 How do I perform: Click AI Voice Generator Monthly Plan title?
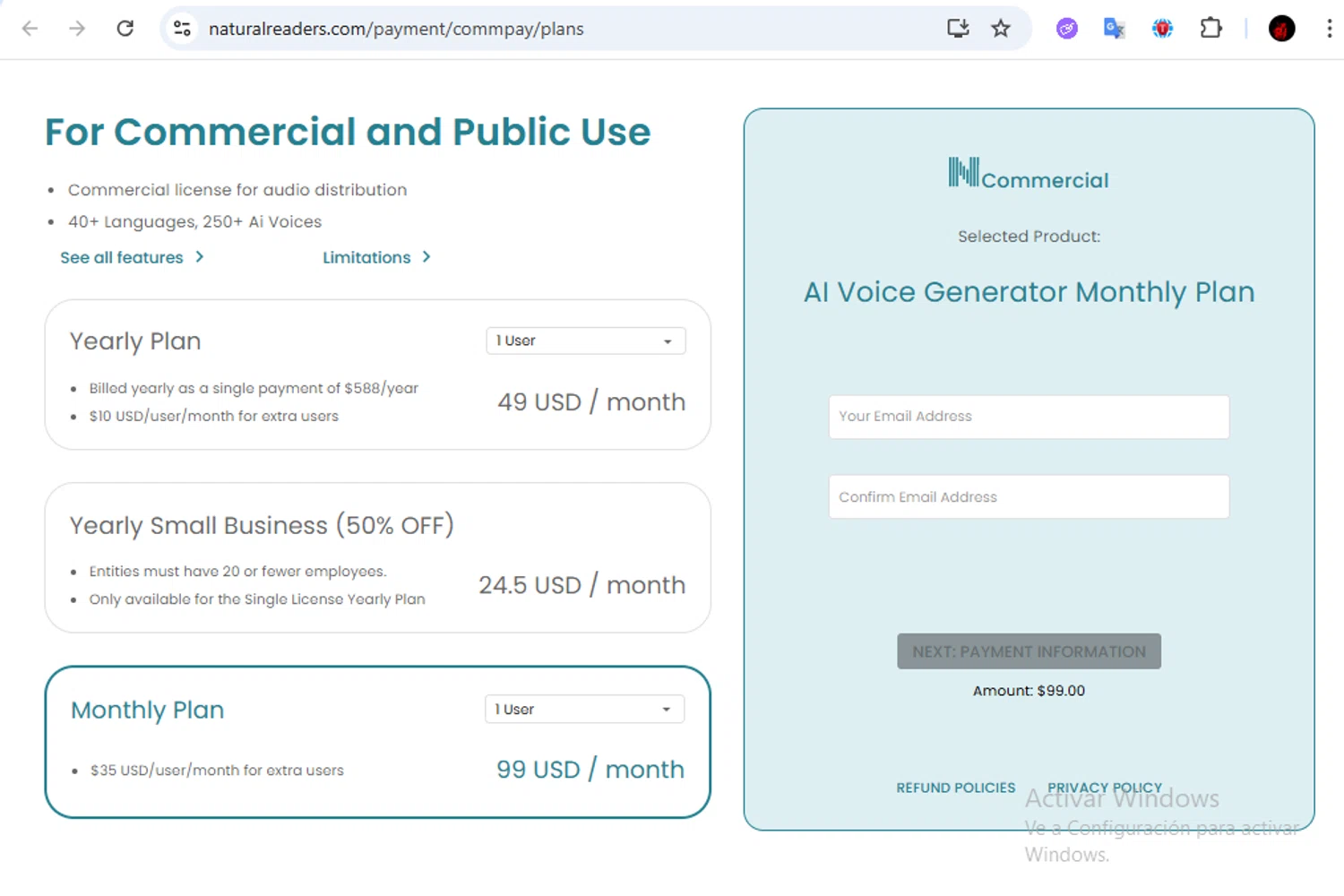[x=1029, y=292]
